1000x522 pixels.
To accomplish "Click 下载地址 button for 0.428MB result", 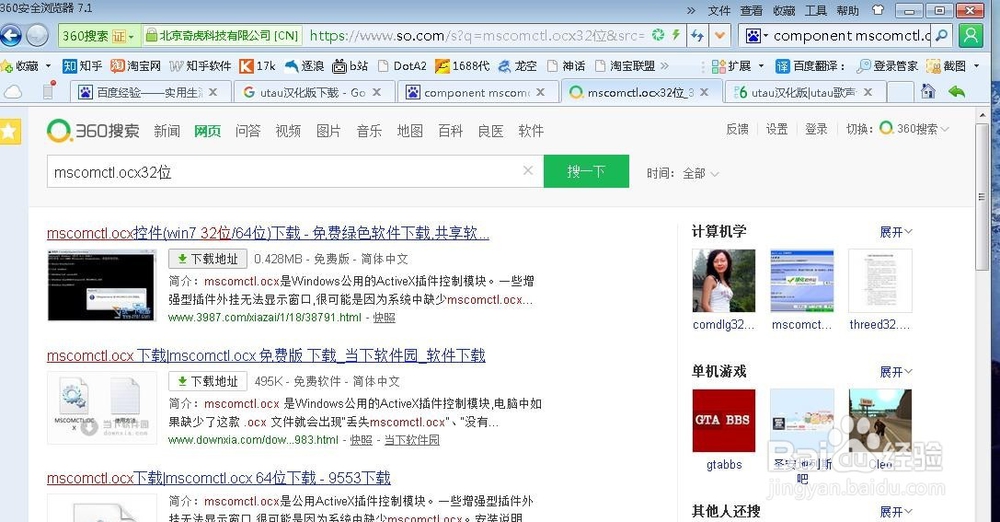I will tap(208, 259).
